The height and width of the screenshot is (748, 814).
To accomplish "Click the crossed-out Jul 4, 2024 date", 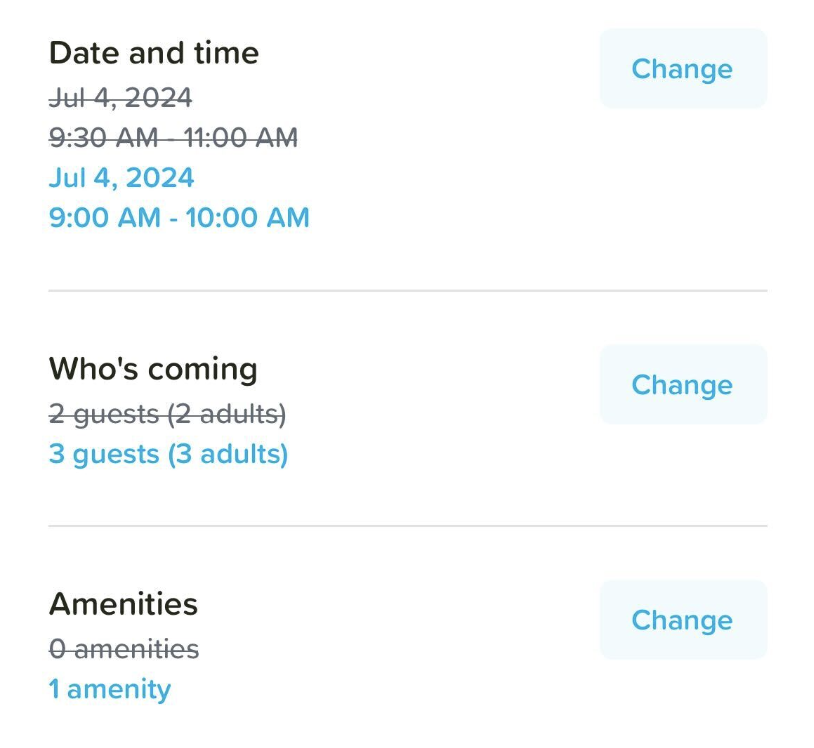I will [x=121, y=97].
